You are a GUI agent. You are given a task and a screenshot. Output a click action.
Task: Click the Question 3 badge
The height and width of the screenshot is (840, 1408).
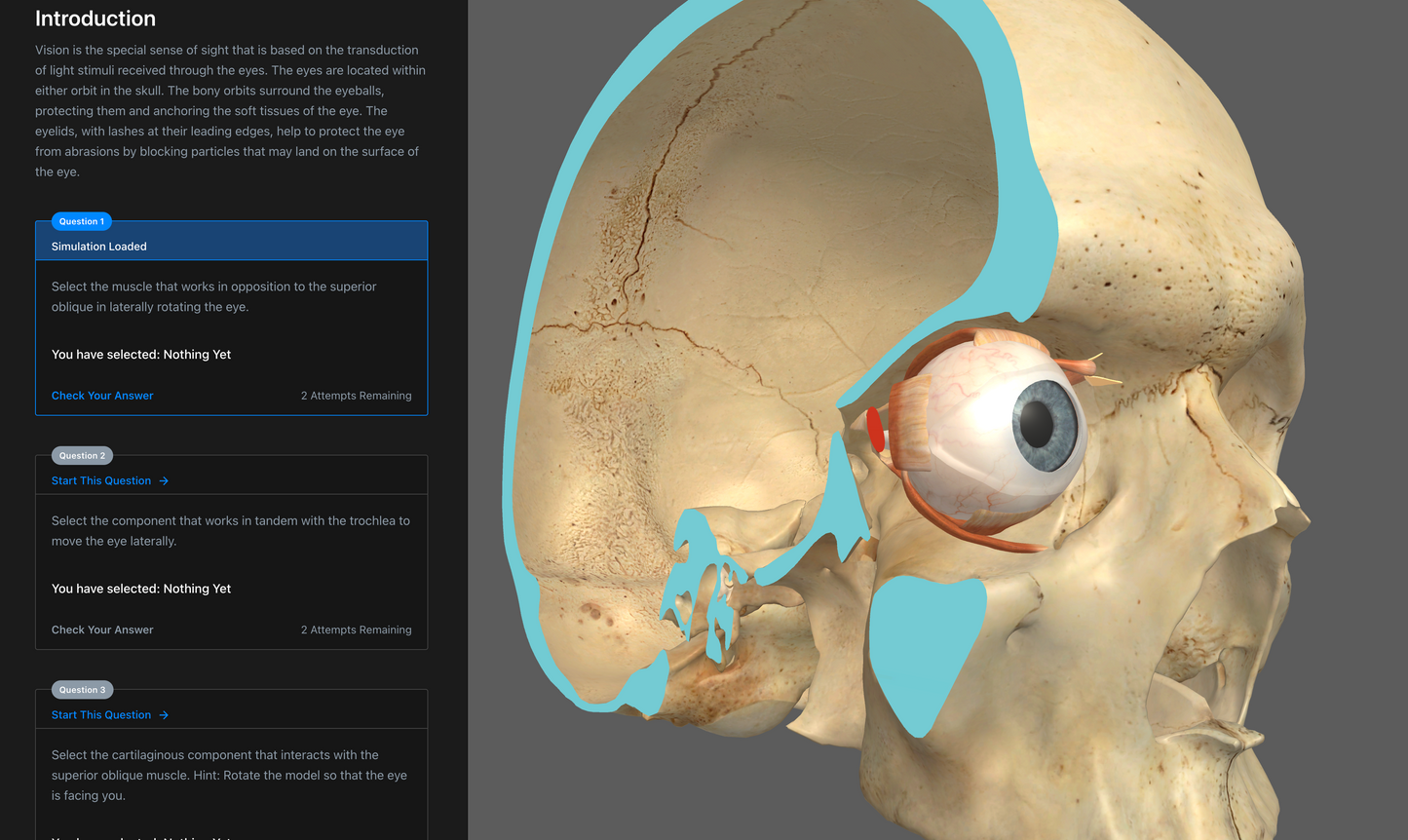tap(82, 689)
